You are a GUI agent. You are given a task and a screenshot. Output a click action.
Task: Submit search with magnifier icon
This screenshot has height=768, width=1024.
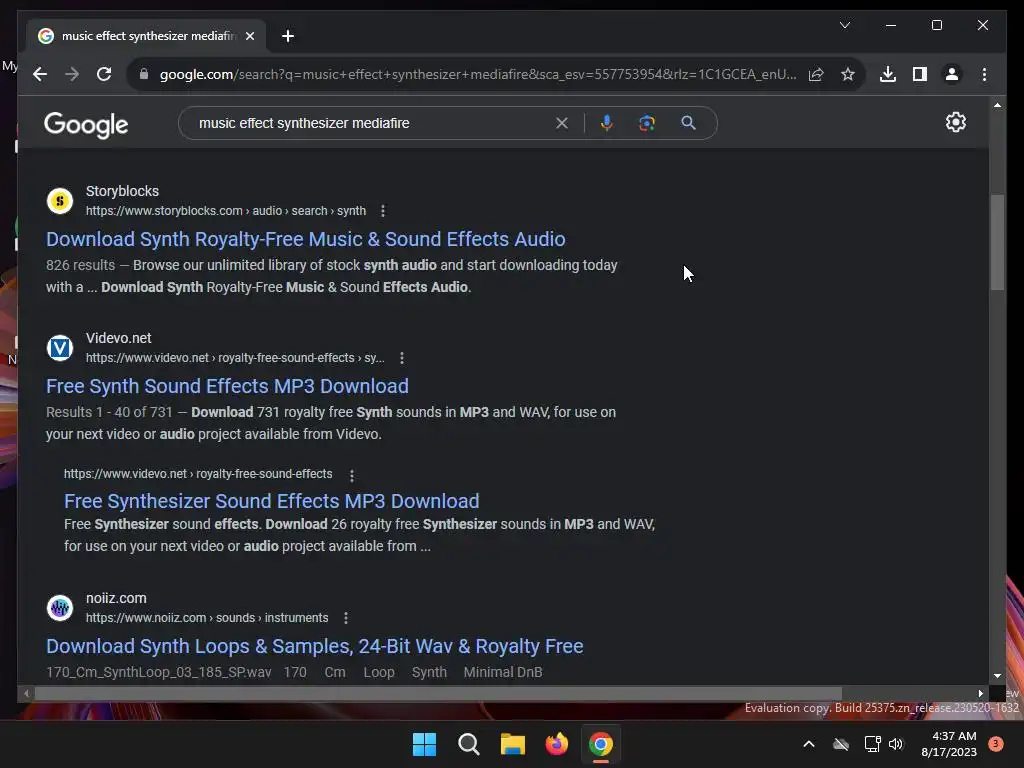coord(688,123)
